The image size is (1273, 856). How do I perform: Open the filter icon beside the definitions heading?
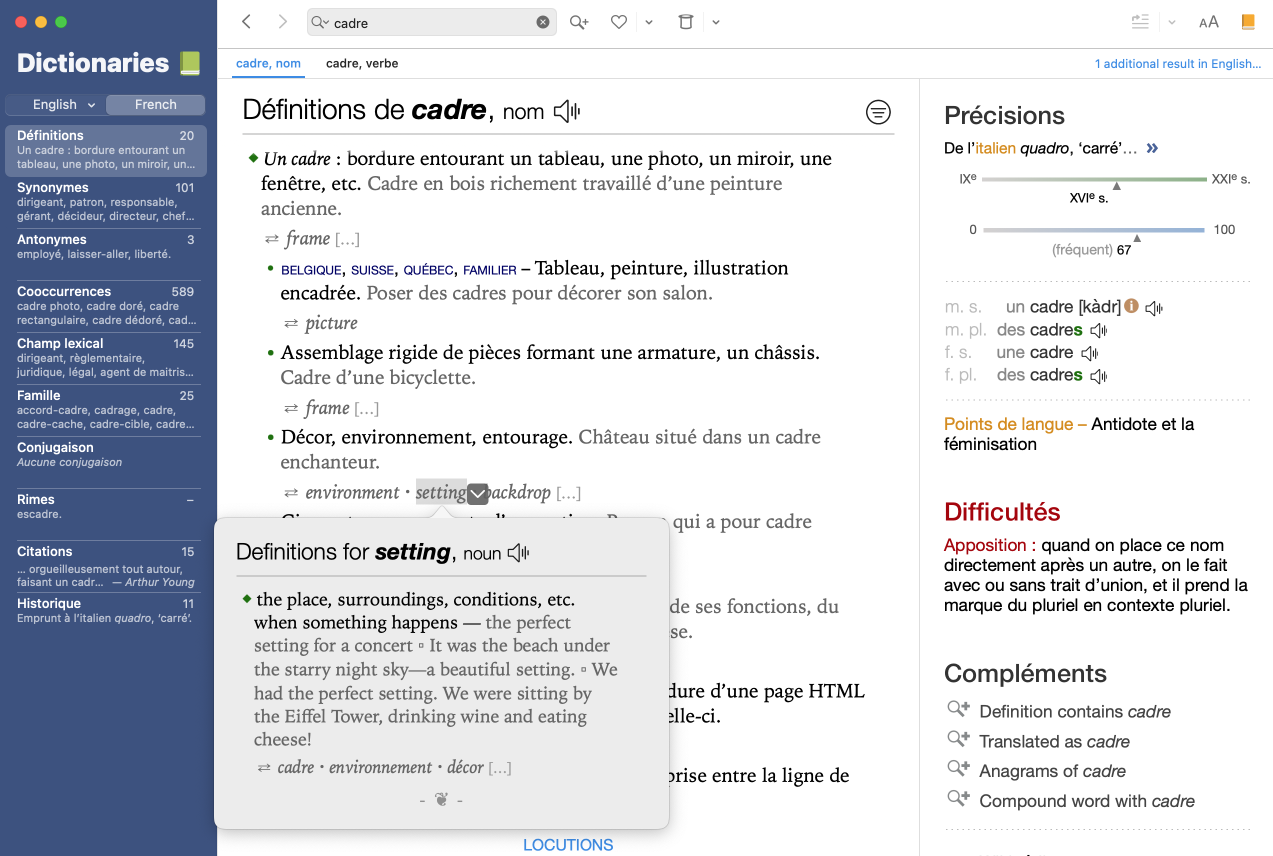(878, 112)
